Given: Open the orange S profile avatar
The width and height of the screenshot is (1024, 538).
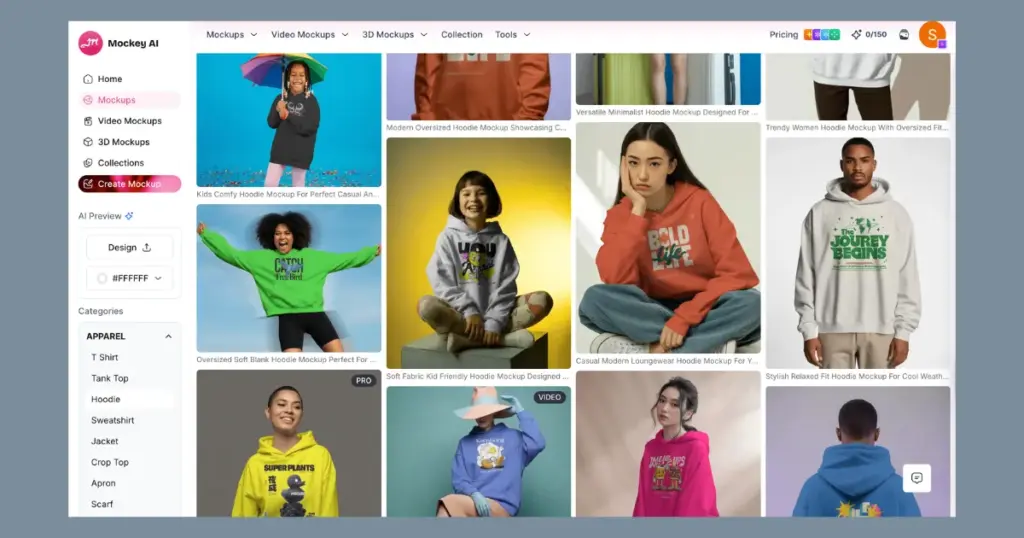Looking at the screenshot, I should click(x=932, y=35).
